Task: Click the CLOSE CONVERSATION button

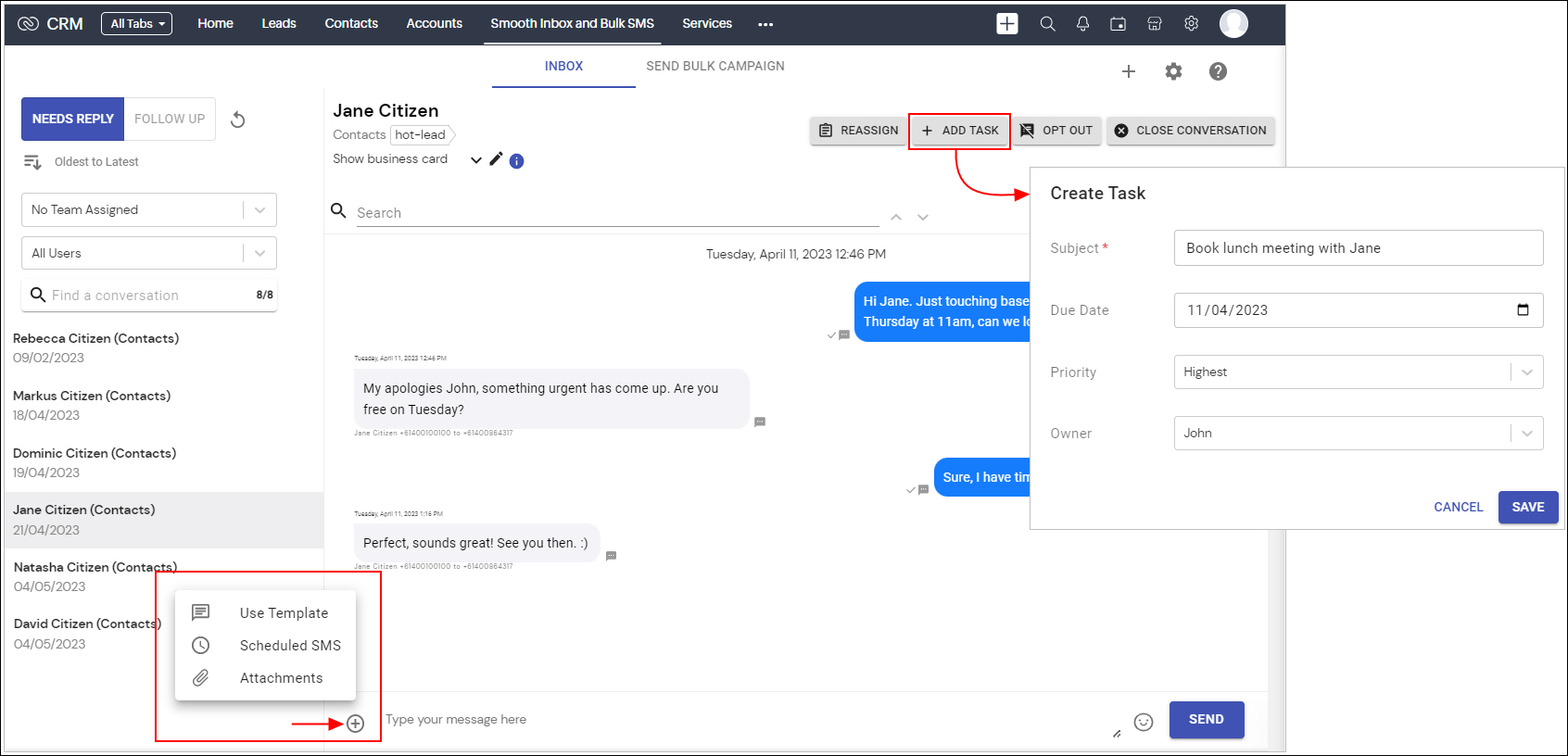Action: point(1191,131)
